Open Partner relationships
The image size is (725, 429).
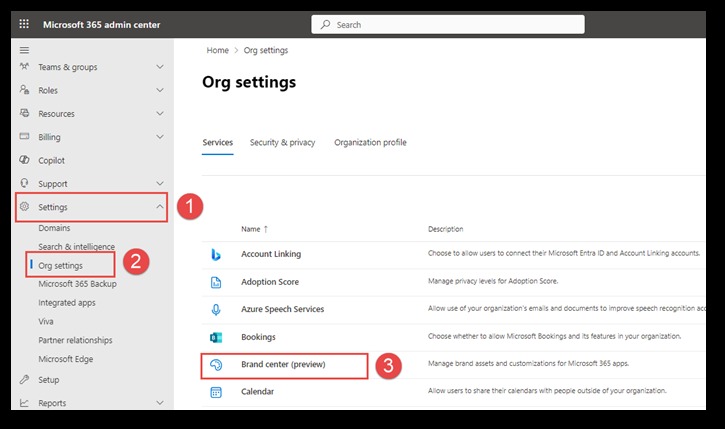tap(75, 340)
